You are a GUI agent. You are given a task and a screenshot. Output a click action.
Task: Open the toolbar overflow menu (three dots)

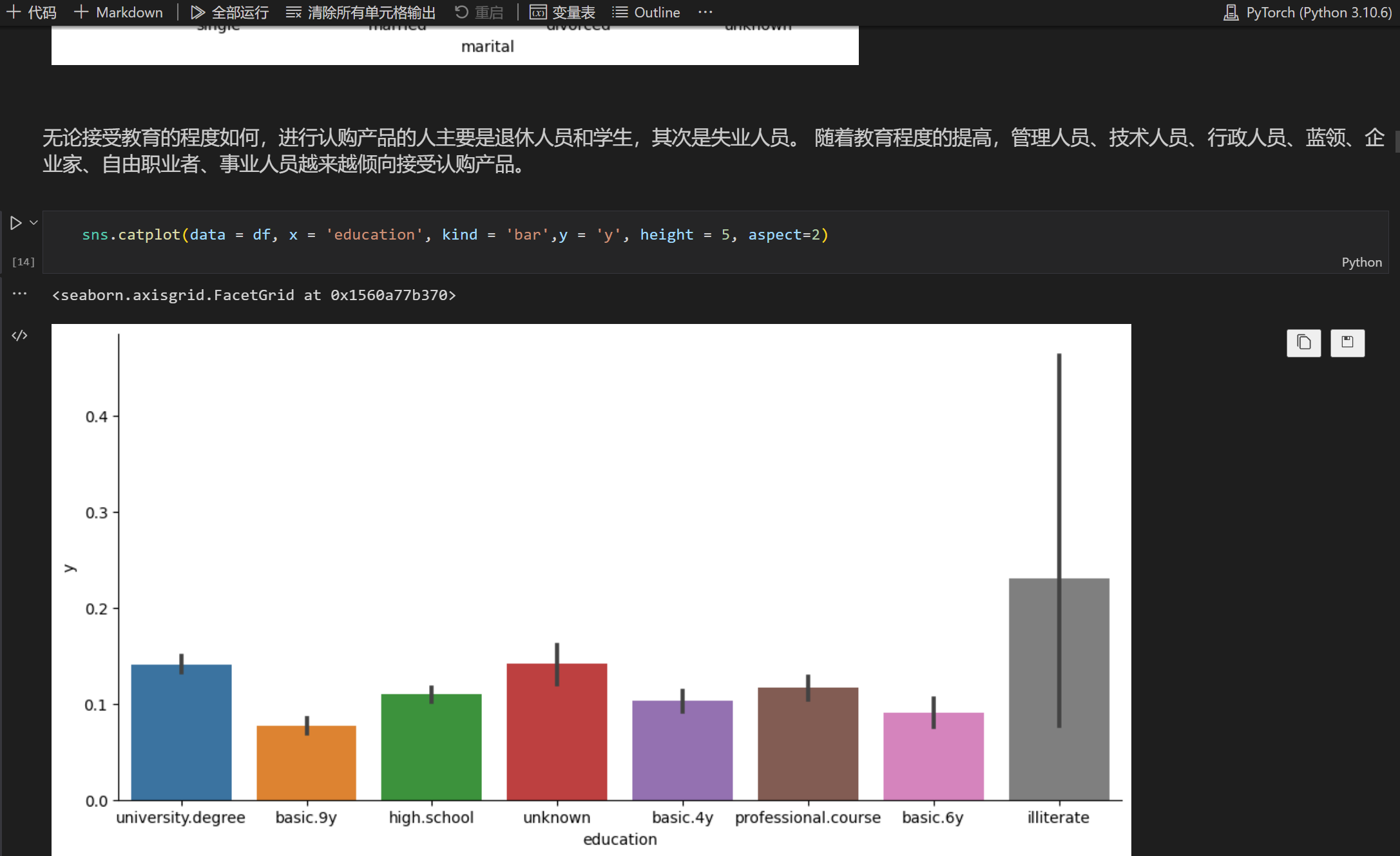(x=705, y=12)
